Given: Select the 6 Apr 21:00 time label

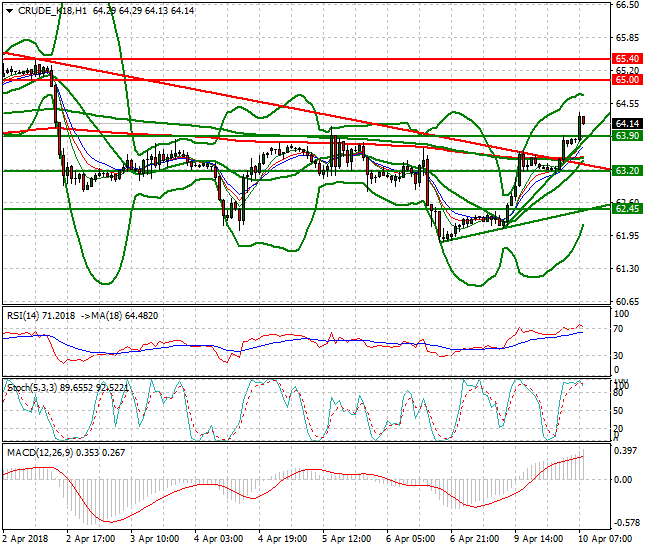Looking at the screenshot, I should click(x=474, y=539).
